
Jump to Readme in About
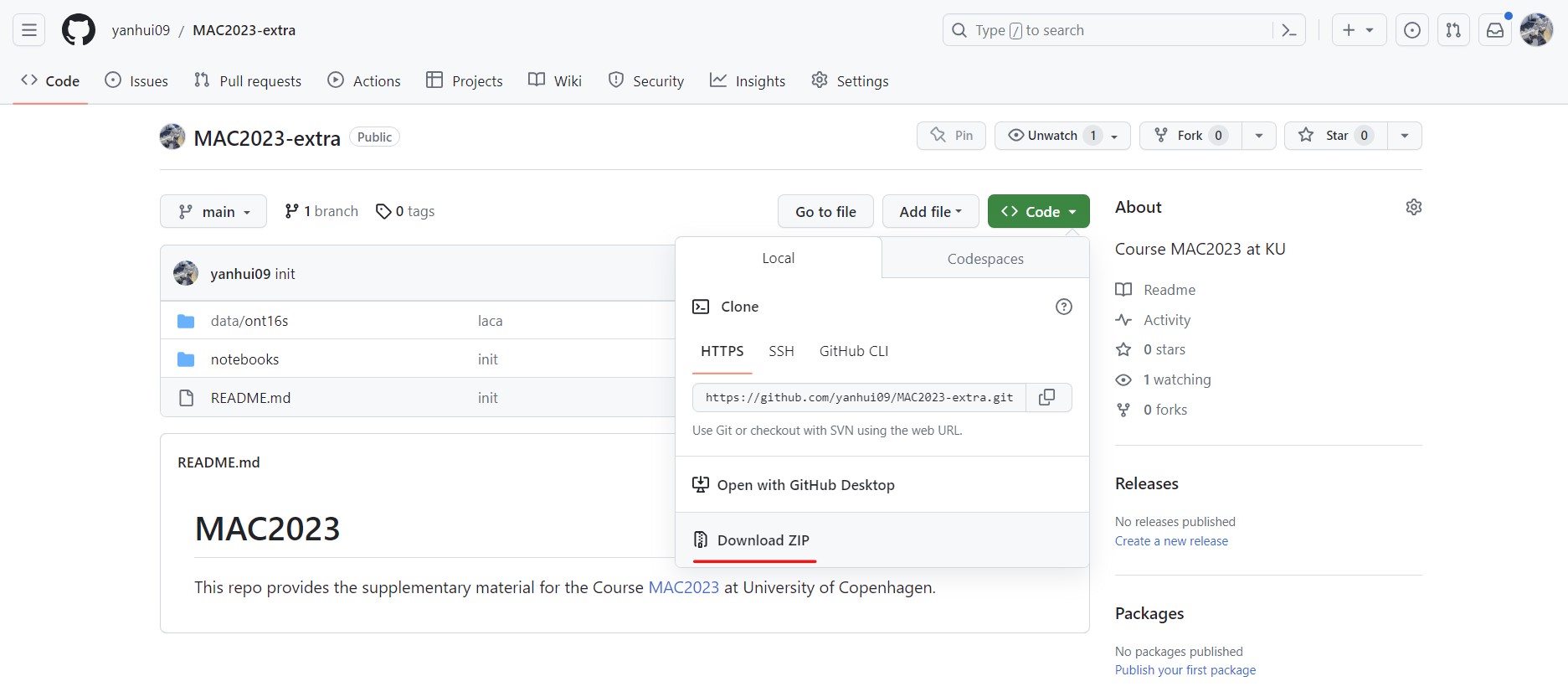point(1155,290)
